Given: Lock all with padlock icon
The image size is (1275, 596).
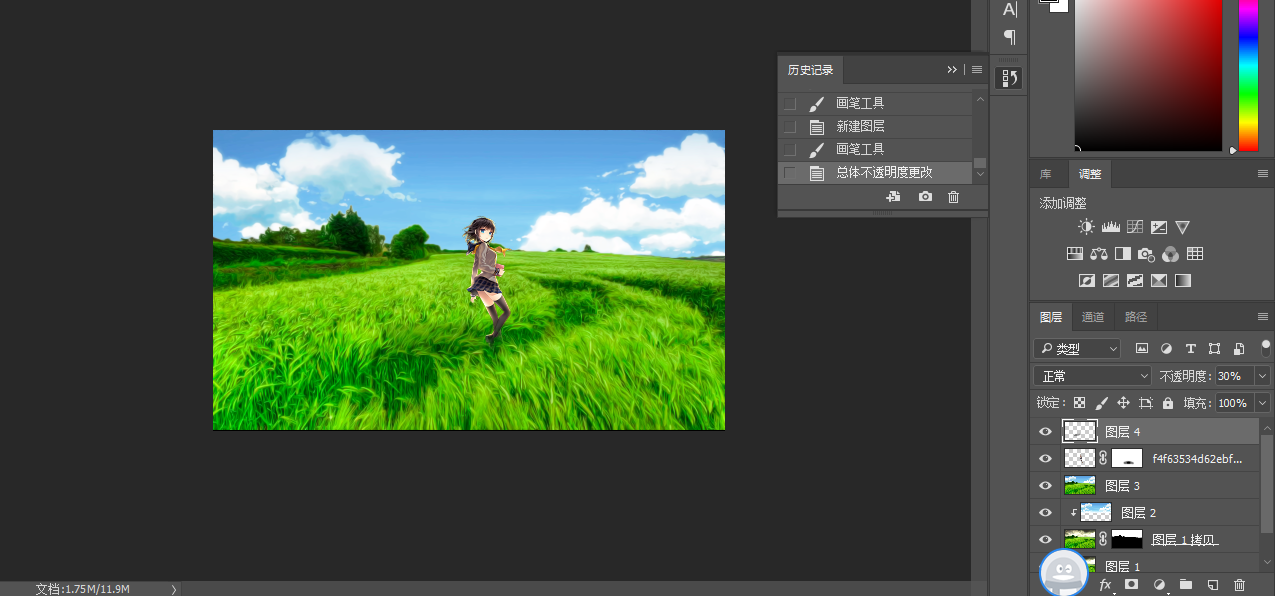Looking at the screenshot, I should point(1168,403).
